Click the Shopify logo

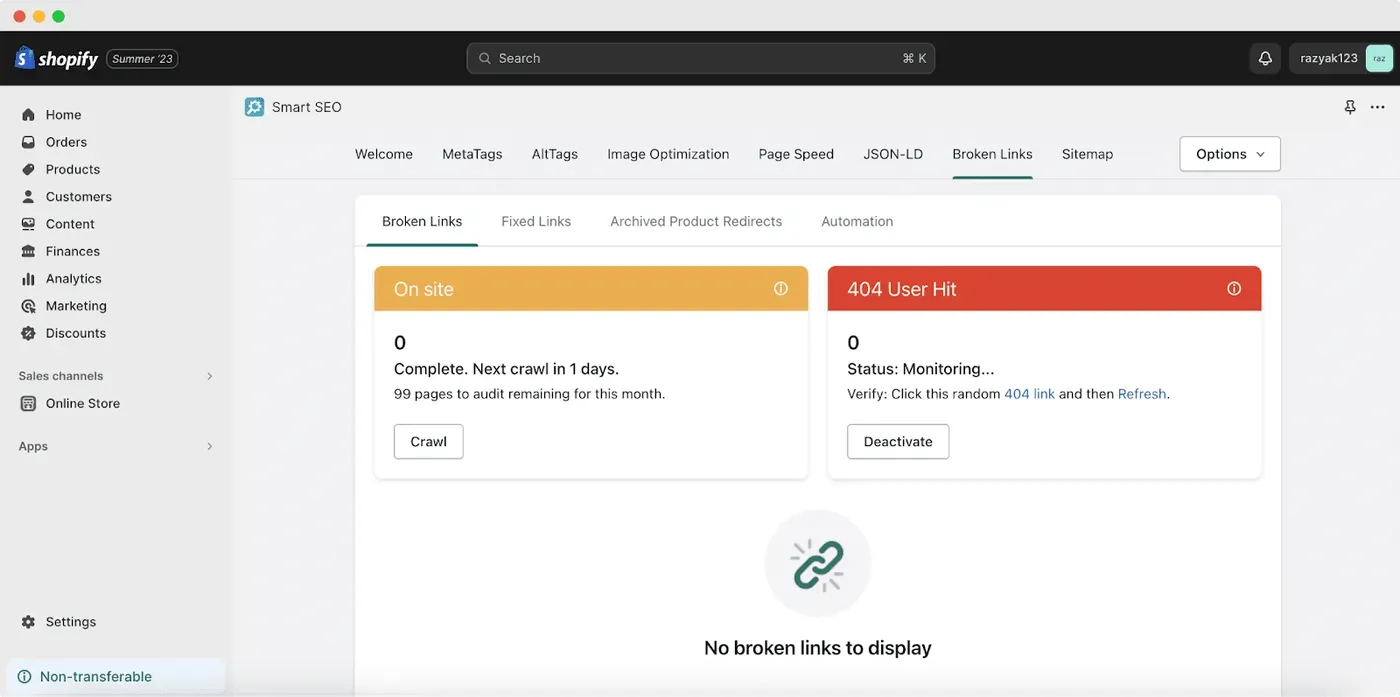click(x=56, y=59)
